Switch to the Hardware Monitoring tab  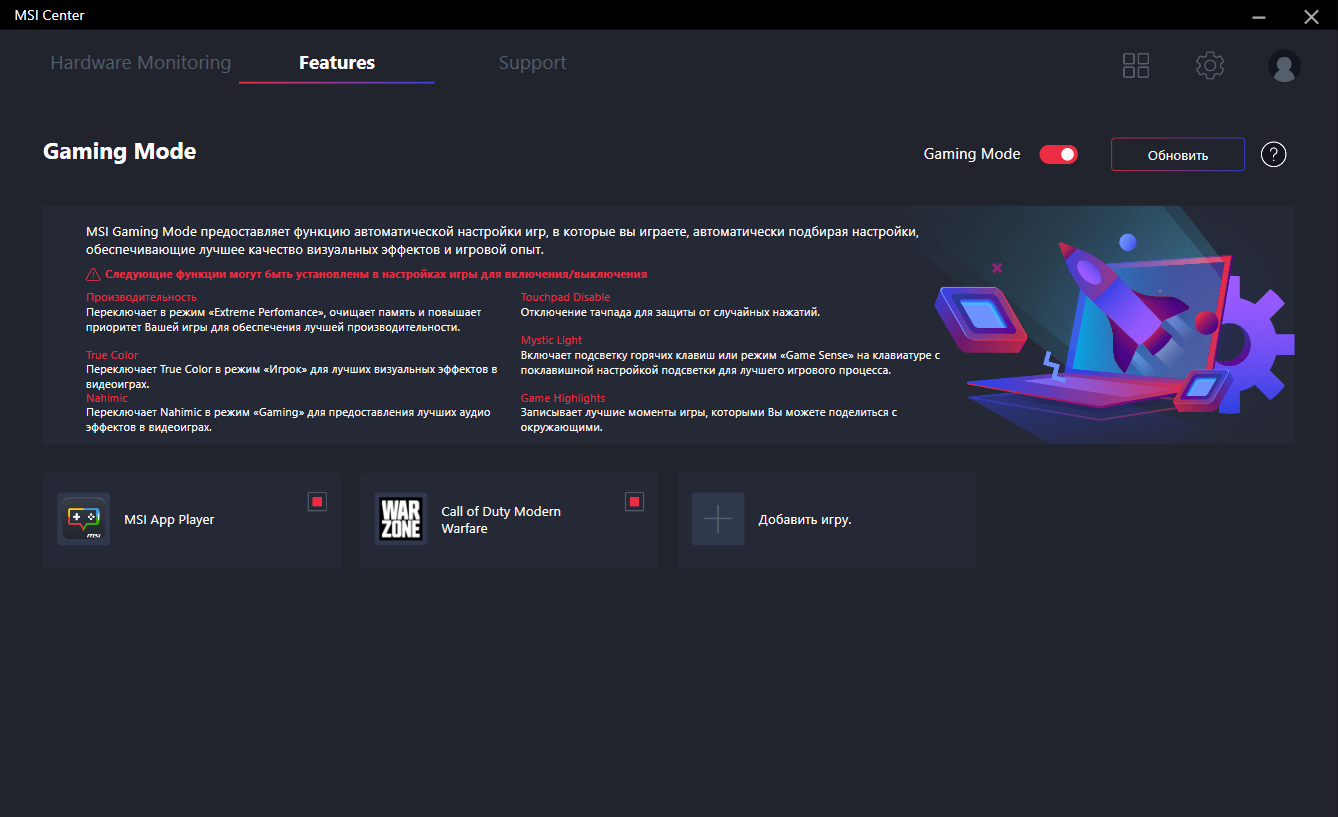(x=141, y=63)
